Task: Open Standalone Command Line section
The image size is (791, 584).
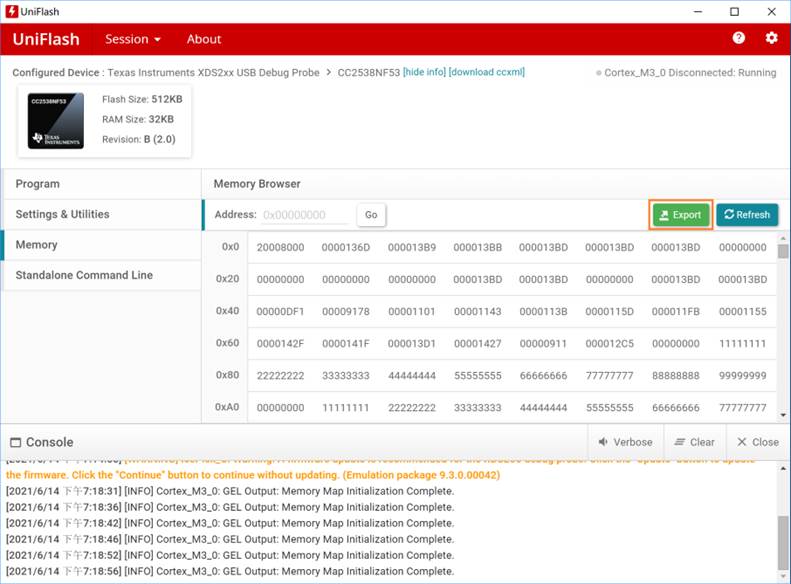Action: coord(84,275)
